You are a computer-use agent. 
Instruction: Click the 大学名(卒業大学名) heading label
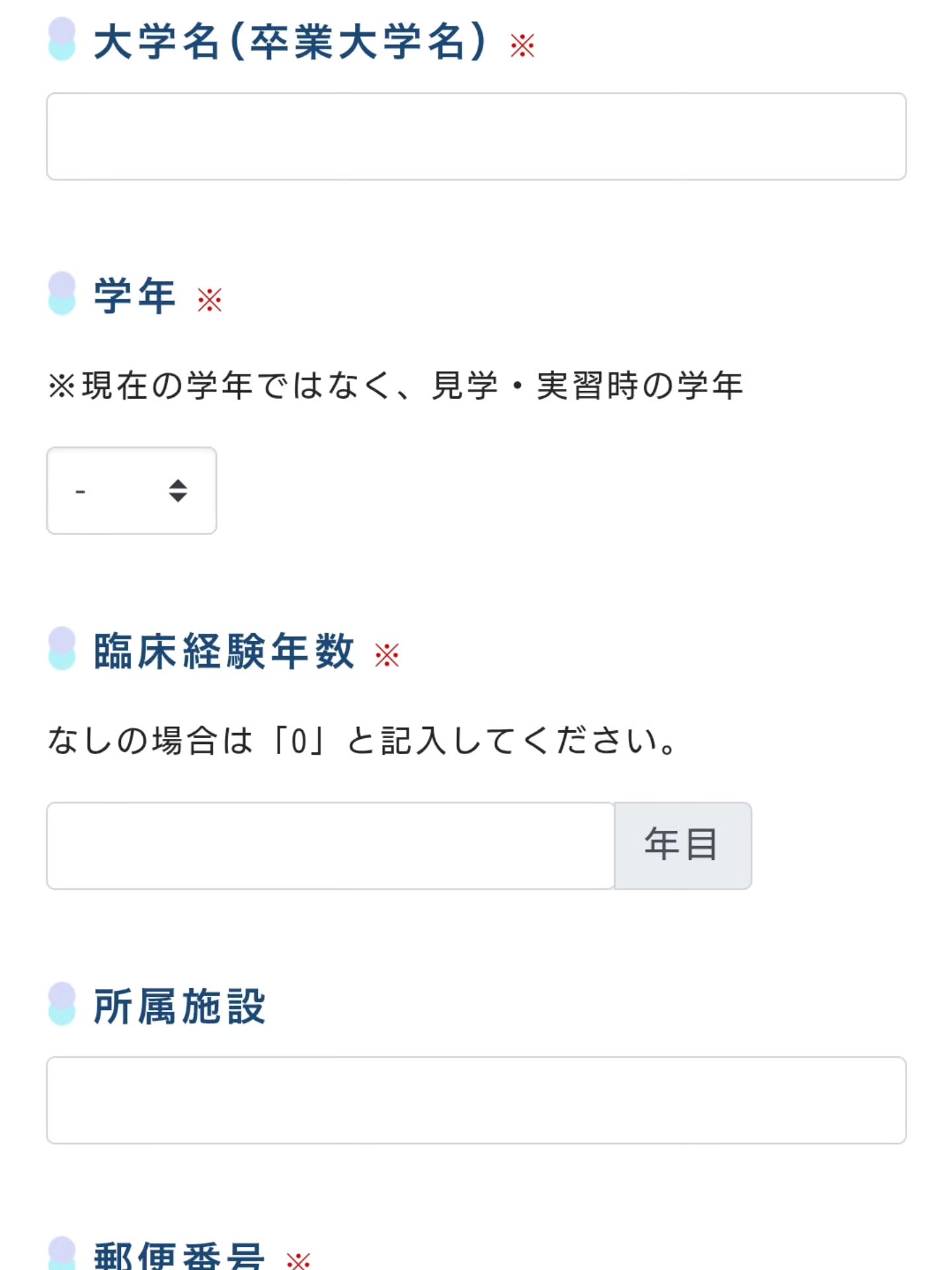[x=290, y=41]
